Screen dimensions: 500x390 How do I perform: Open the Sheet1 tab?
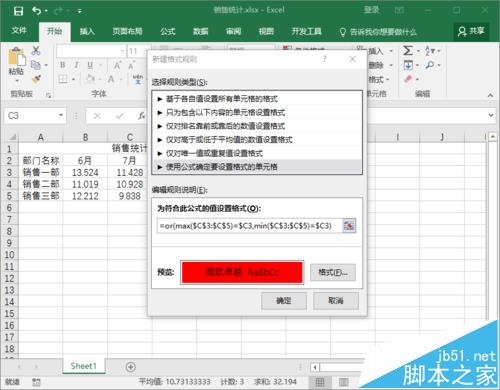point(84,366)
